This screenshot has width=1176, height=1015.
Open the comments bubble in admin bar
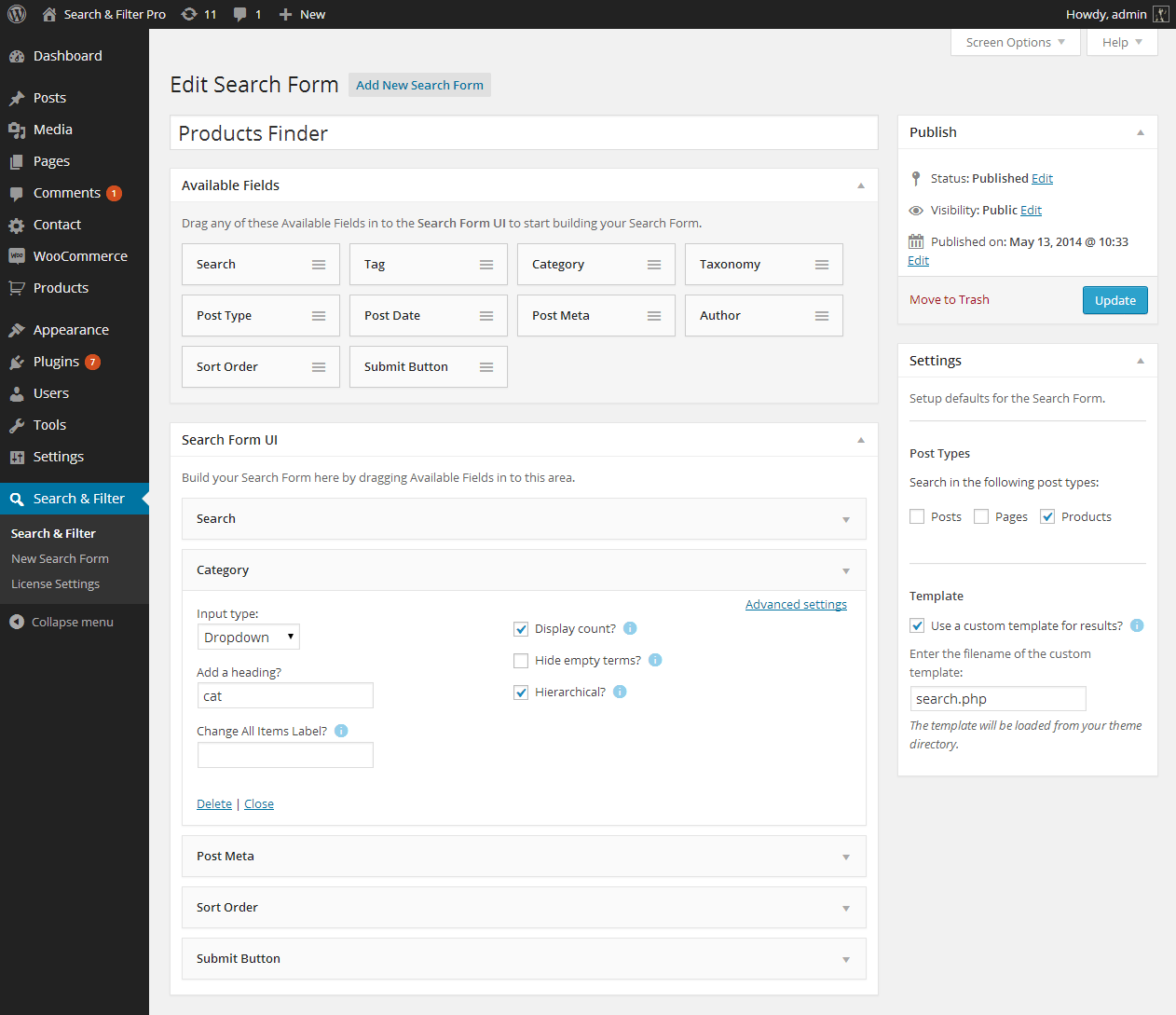tap(246, 14)
